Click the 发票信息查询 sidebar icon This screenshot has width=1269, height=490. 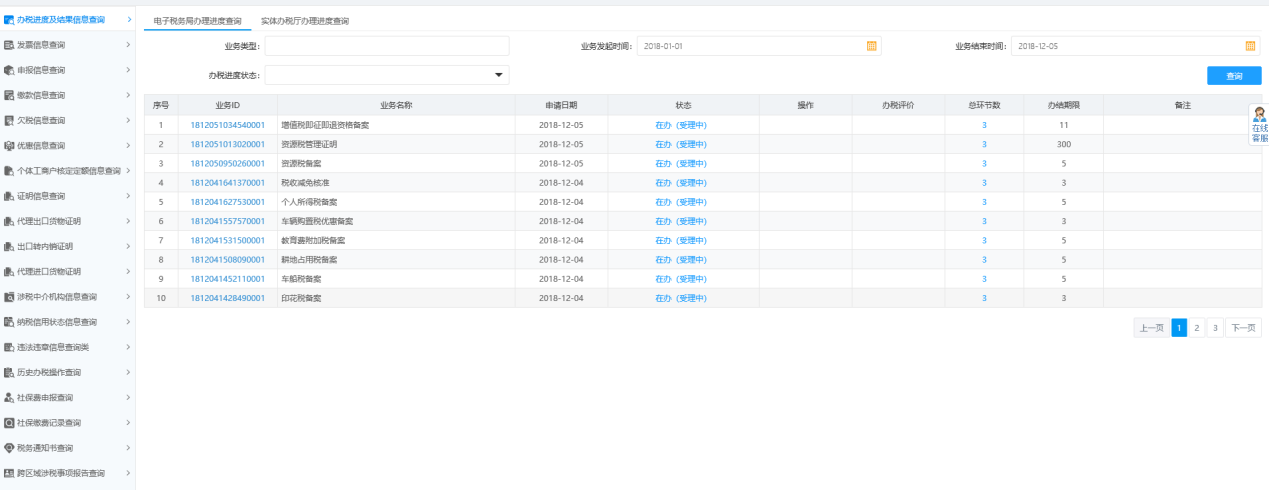[9, 45]
